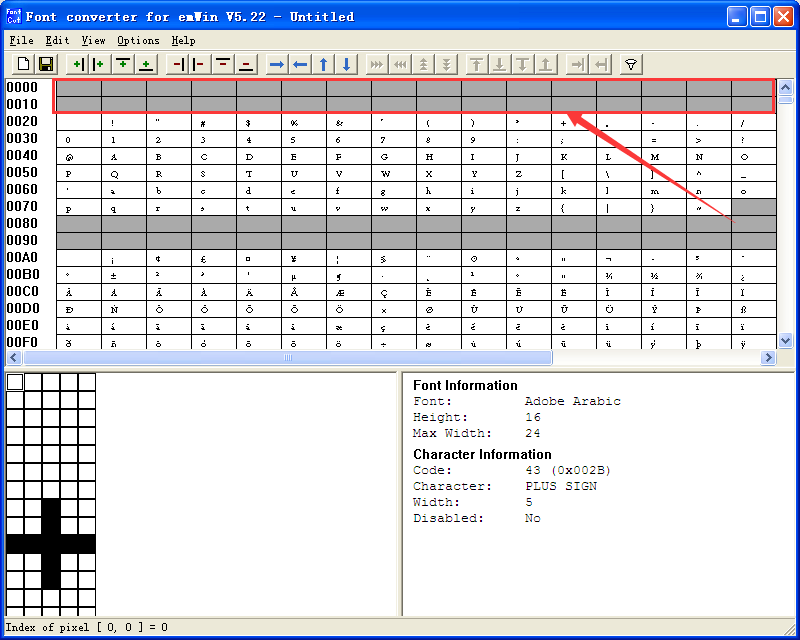This screenshot has height=640, width=800.
Task: Maximize the Font converter window
Action: point(760,17)
